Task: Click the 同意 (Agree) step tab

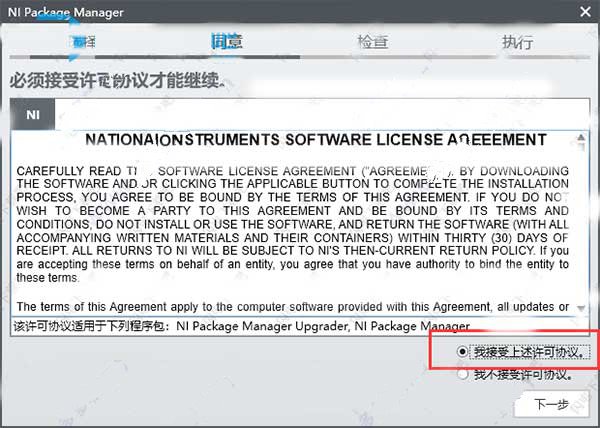Action: pyautogui.click(x=227, y=41)
